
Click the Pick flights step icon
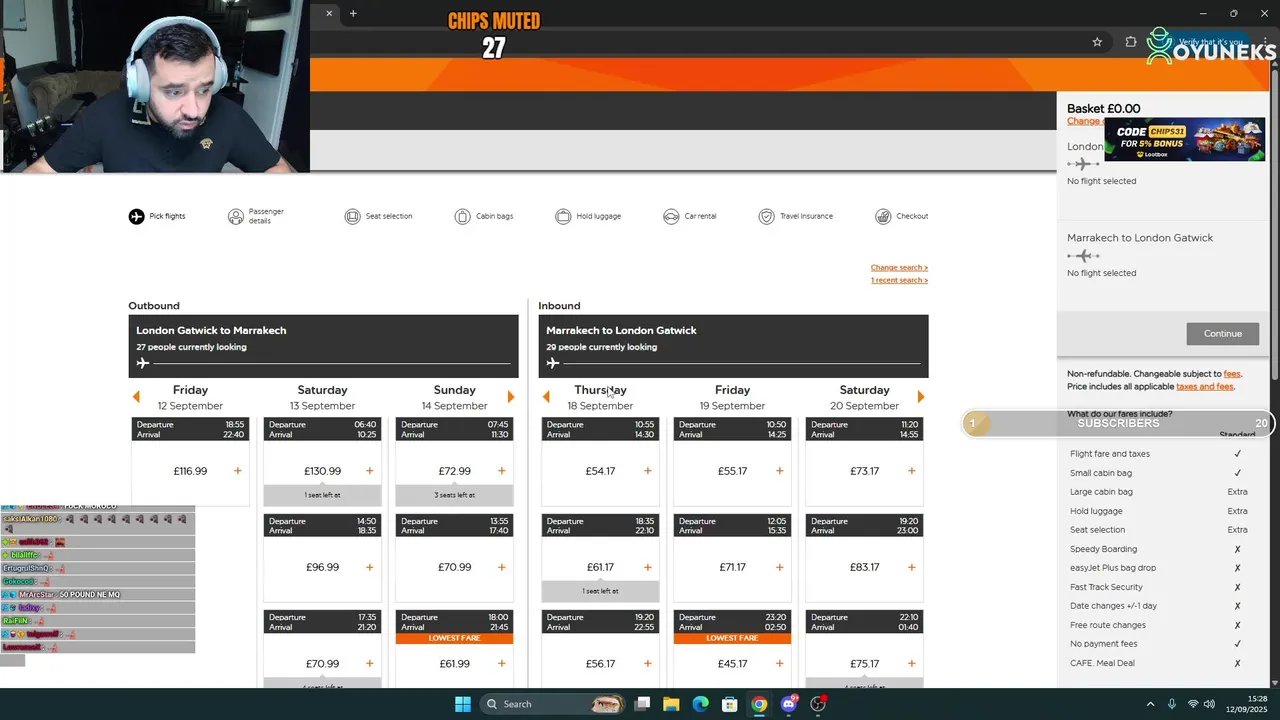coord(137,216)
